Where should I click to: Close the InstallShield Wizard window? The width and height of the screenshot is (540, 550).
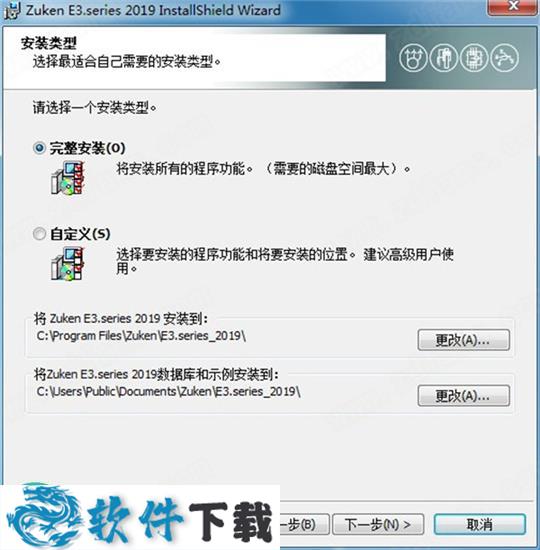coord(514,6)
